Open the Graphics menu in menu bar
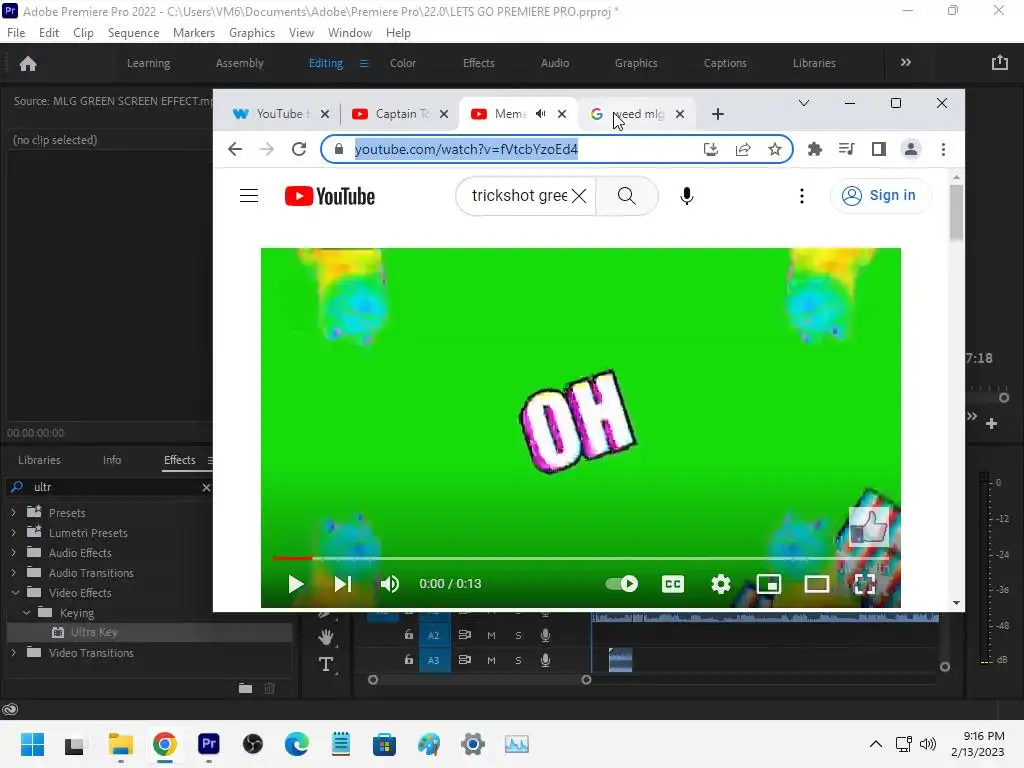Image resolution: width=1024 pixels, height=768 pixels. point(251,33)
